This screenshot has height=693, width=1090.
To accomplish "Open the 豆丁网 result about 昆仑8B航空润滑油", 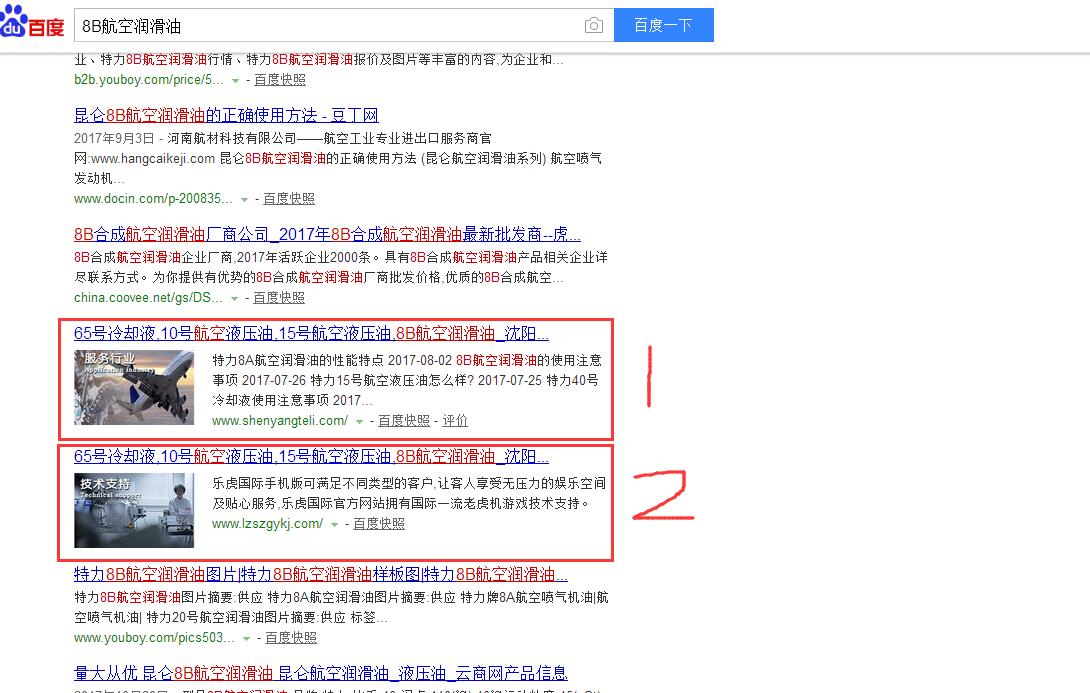I will point(227,116).
